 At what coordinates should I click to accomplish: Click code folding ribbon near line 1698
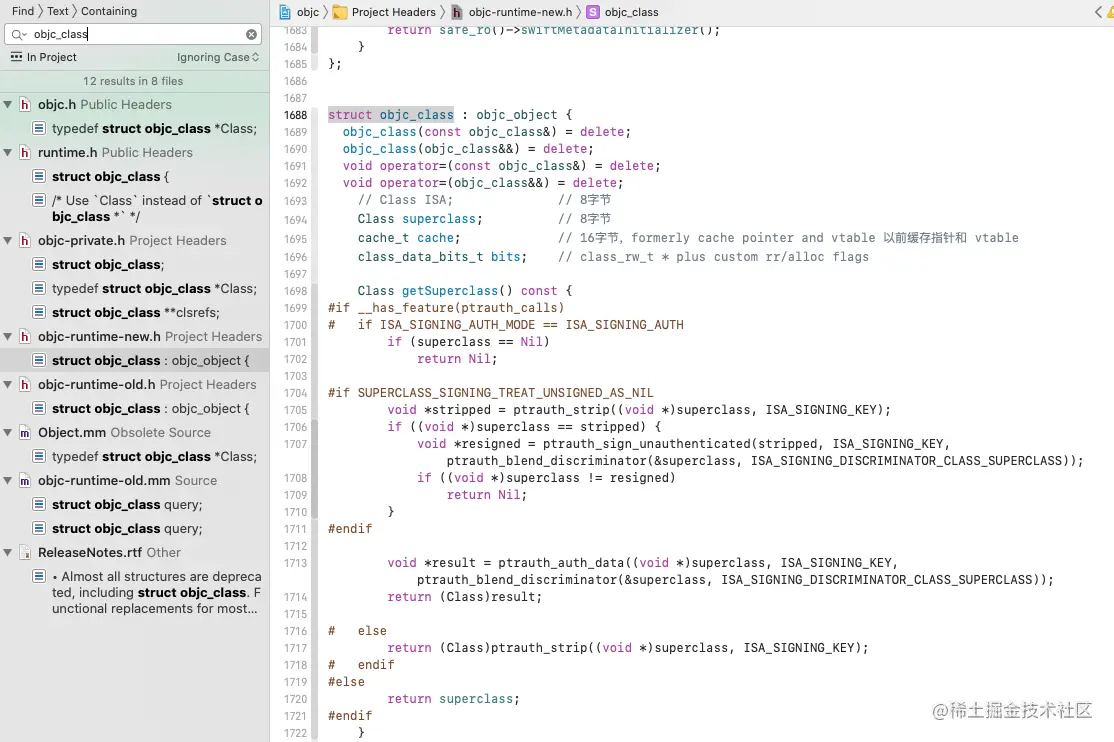click(314, 291)
